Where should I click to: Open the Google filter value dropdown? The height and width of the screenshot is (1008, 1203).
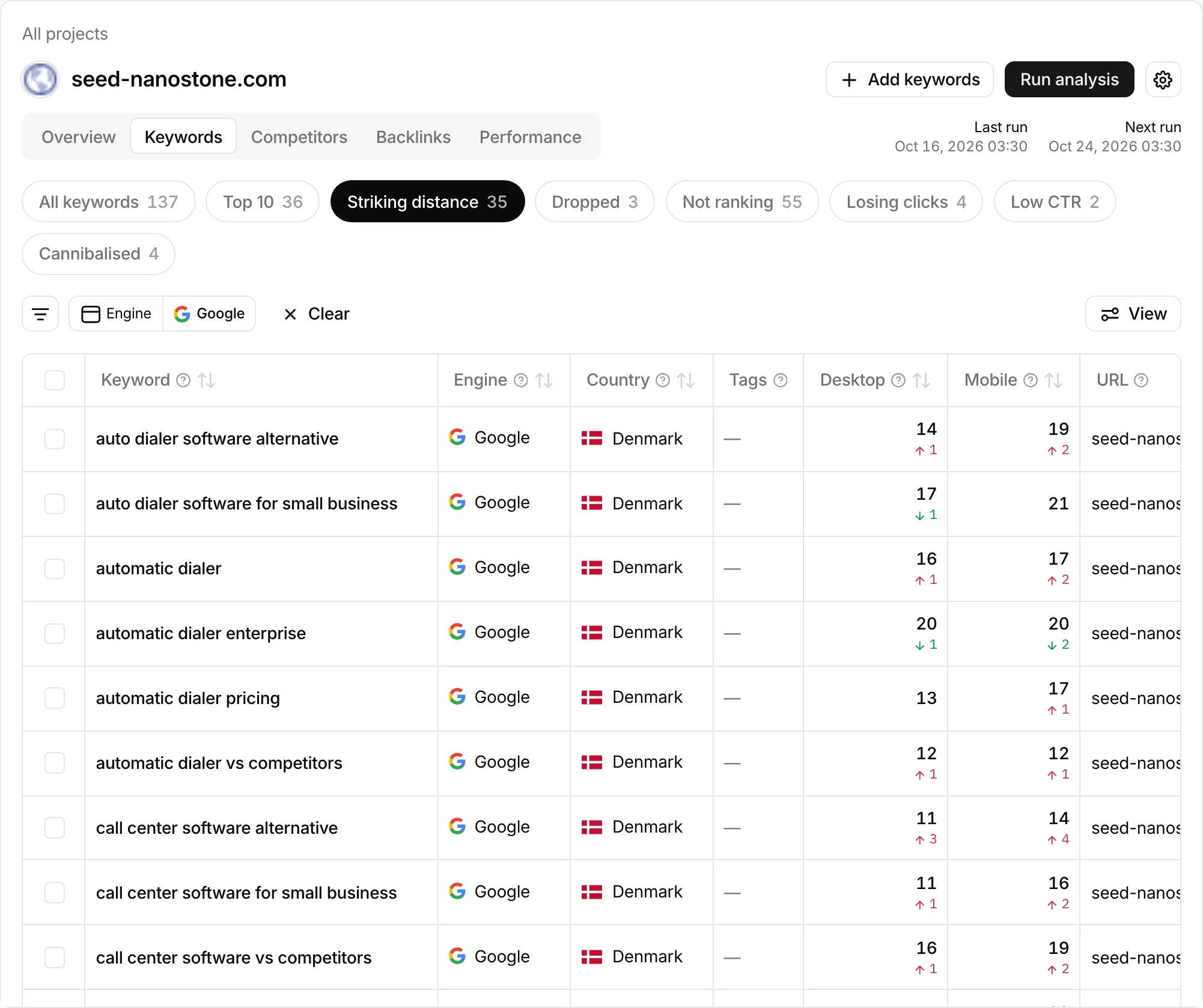209,314
